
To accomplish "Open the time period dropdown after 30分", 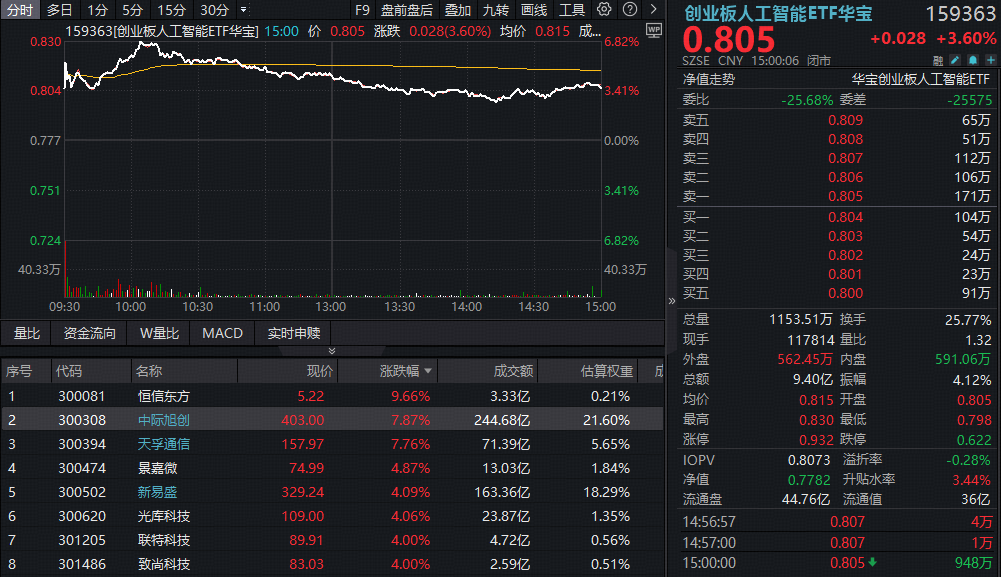I will coord(244,10).
